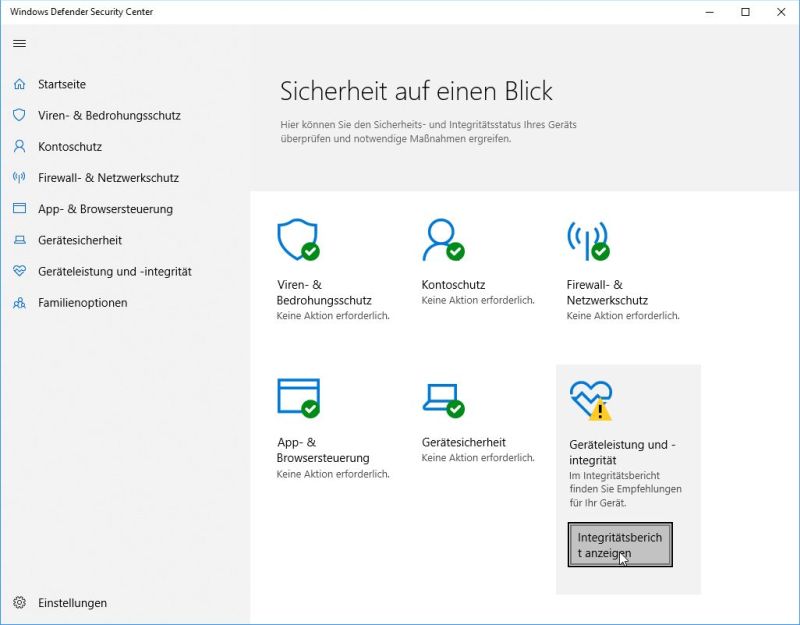
Task: Open Geräteleistung und -integrität sidebar entry
Action: click(x=115, y=271)
